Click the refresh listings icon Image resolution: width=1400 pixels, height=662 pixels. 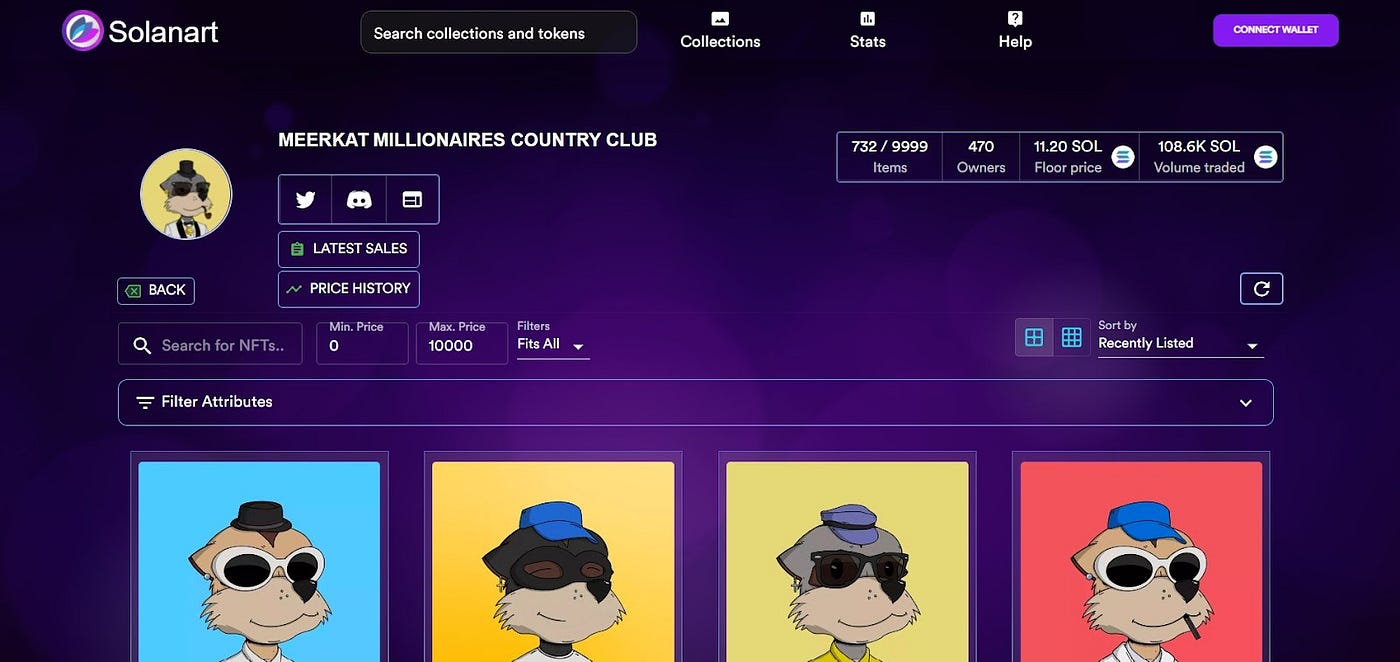tap(1261, 288)
